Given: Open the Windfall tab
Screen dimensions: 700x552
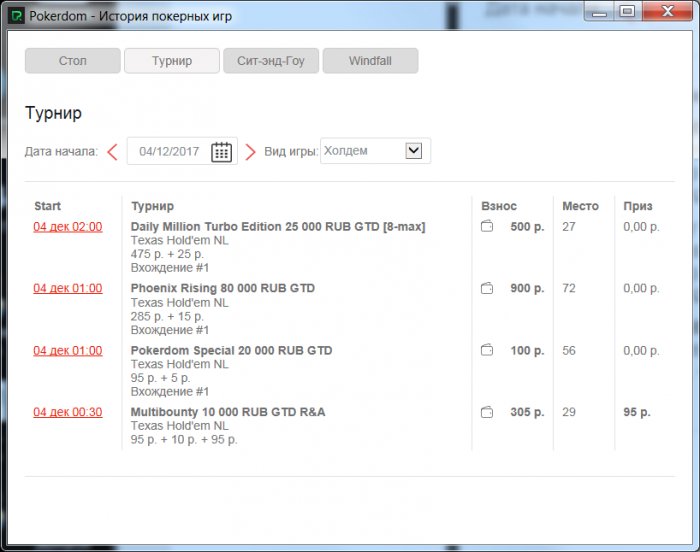Looking at the screenshot, I should click(371, 61).
